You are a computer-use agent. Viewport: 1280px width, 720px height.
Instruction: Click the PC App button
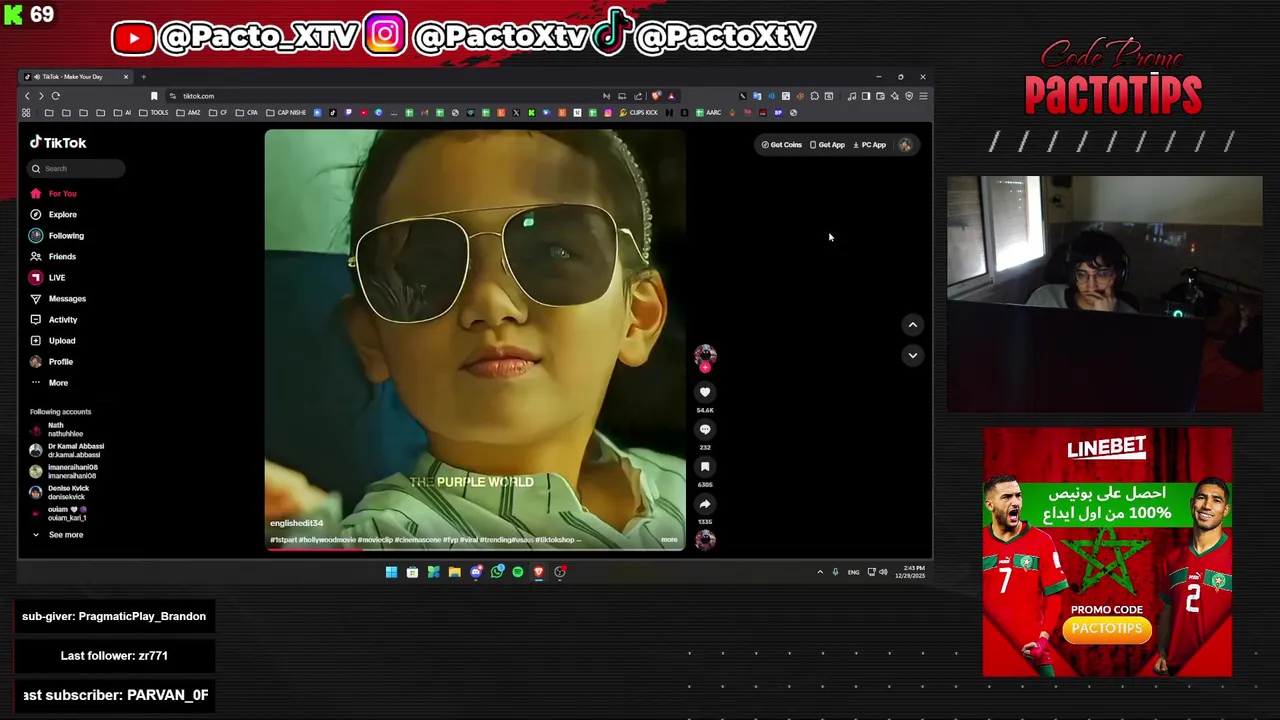(869, 145)
